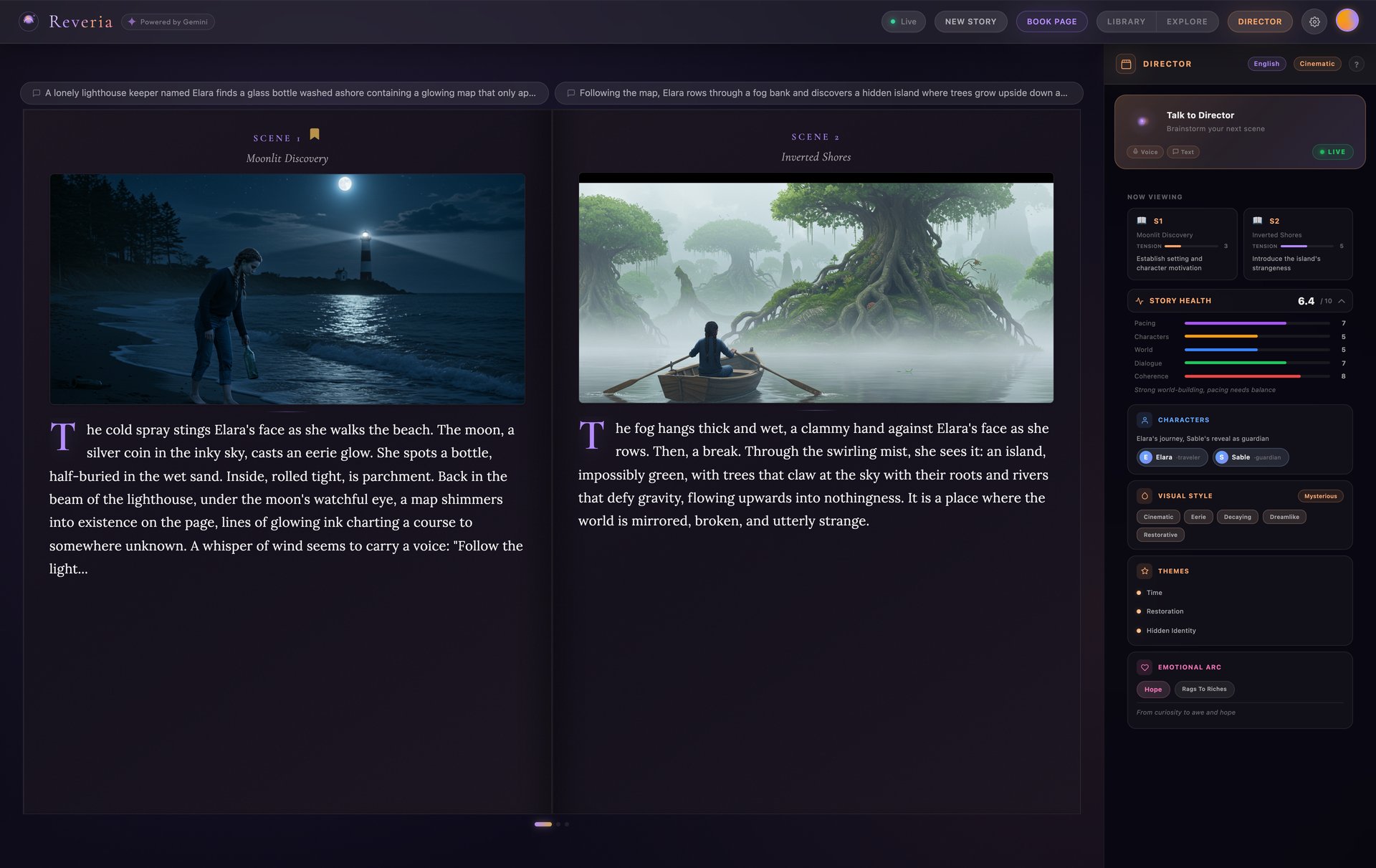Collapse the Story Health section
Viewport: 1376px width, 868px height.
pos(1342,301)
